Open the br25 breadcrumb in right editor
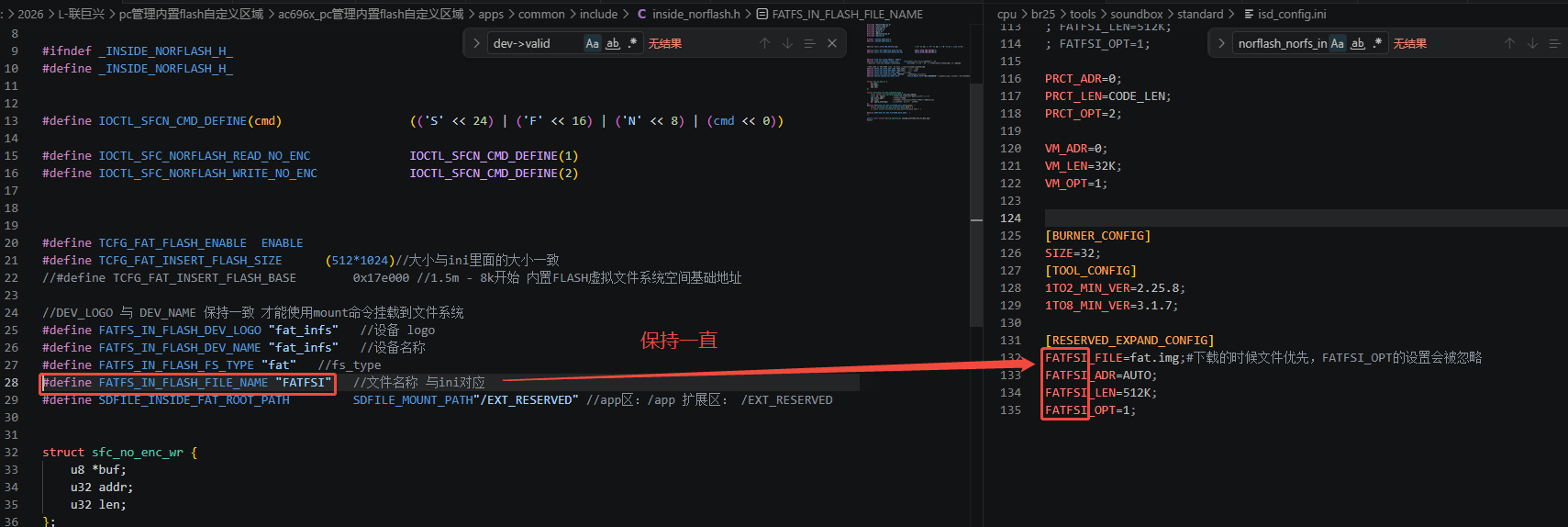 (x=1043, y=14)
